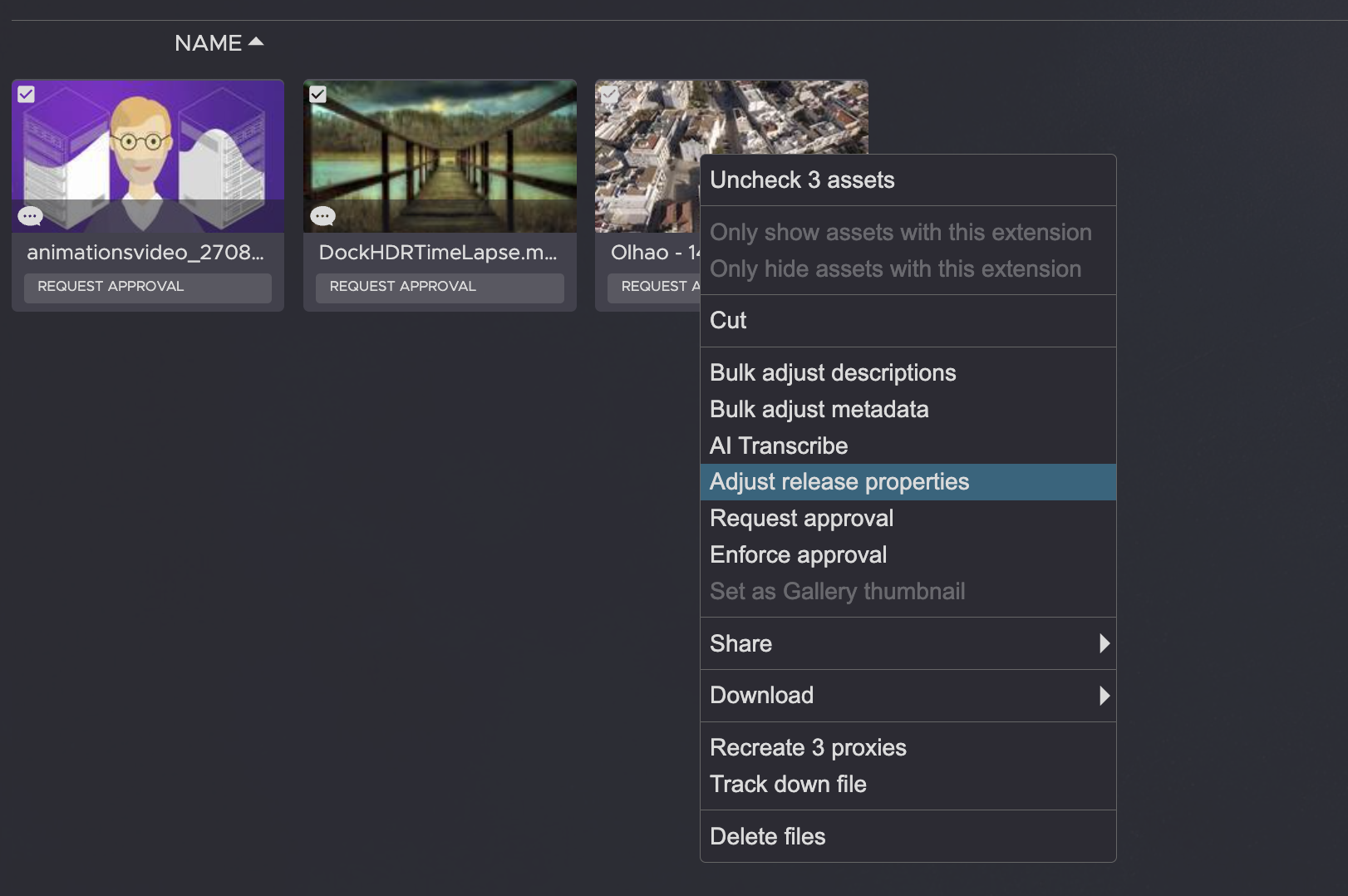Click Request Approval under animationsvideo
Screen dimensions: 1348x896
[x=147, y=287]
